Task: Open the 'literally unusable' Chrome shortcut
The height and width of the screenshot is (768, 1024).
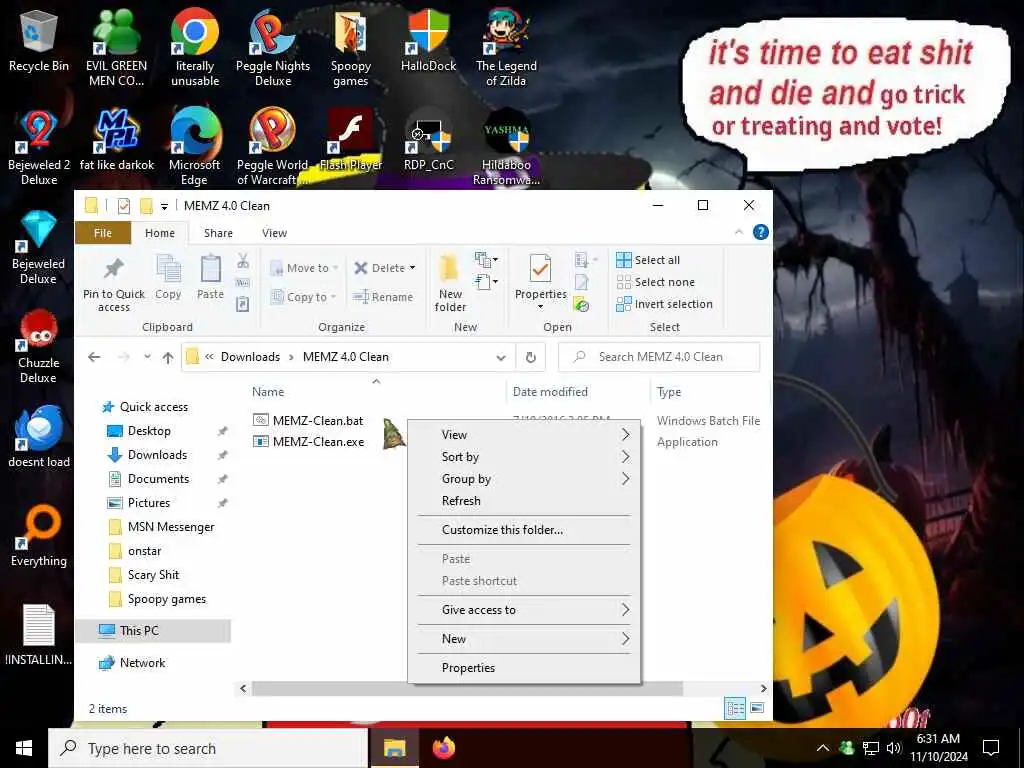Action: pos(195,48)
